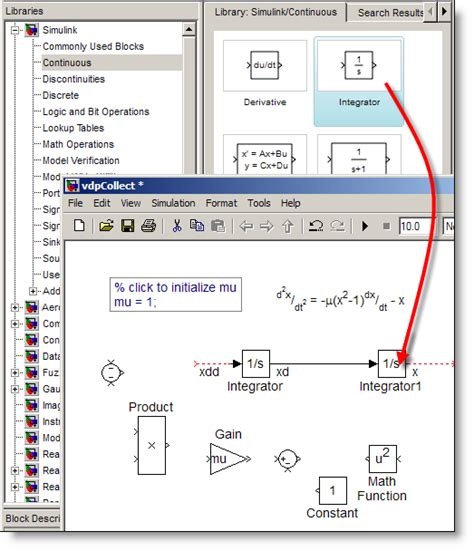The image size is (474, 551).
Task: Save the vdpCollect model
Action: (128, 226)
